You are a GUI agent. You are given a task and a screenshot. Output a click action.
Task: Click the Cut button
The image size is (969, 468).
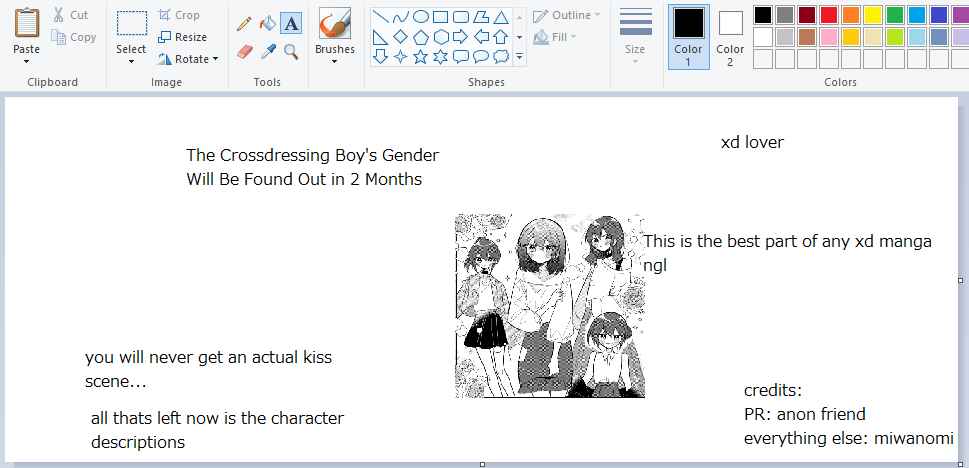[70, 15]
